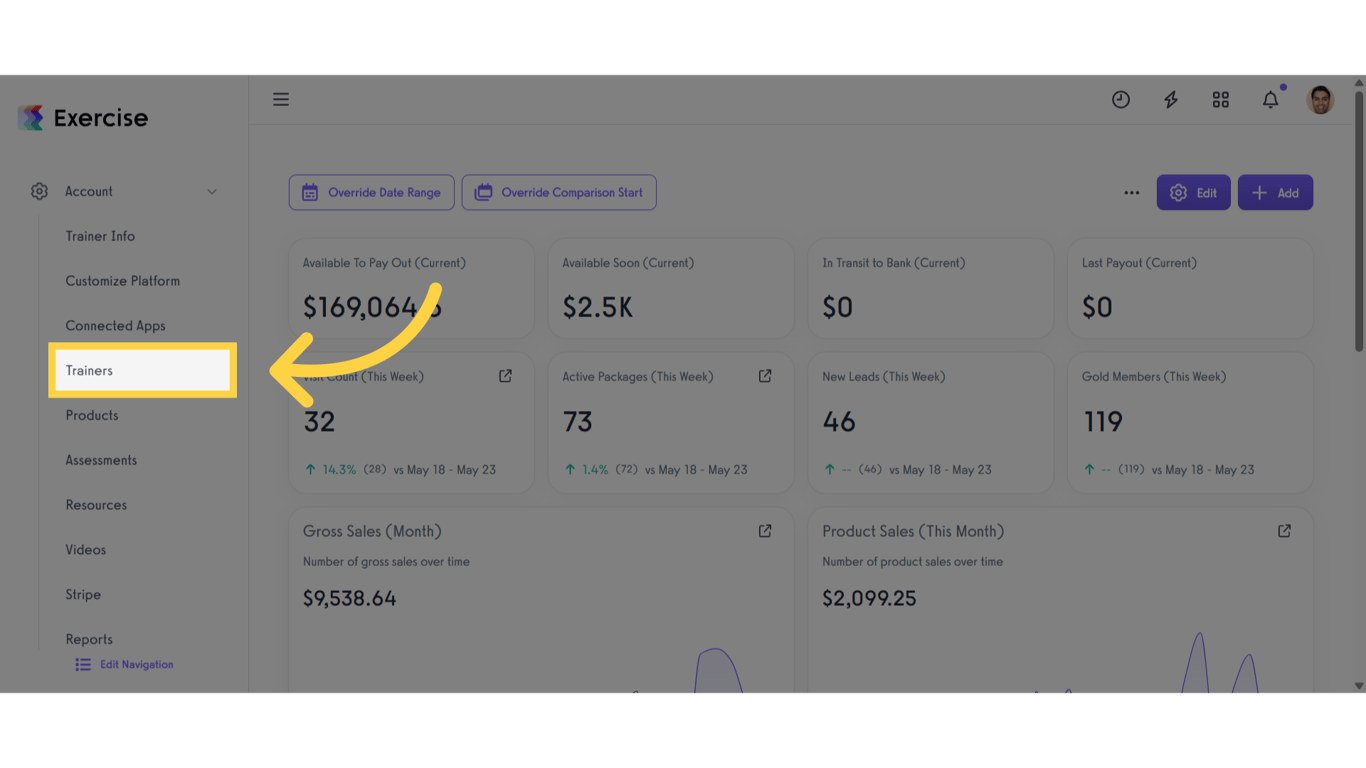
Task: Click Override Date Range button
Action: 372,193
